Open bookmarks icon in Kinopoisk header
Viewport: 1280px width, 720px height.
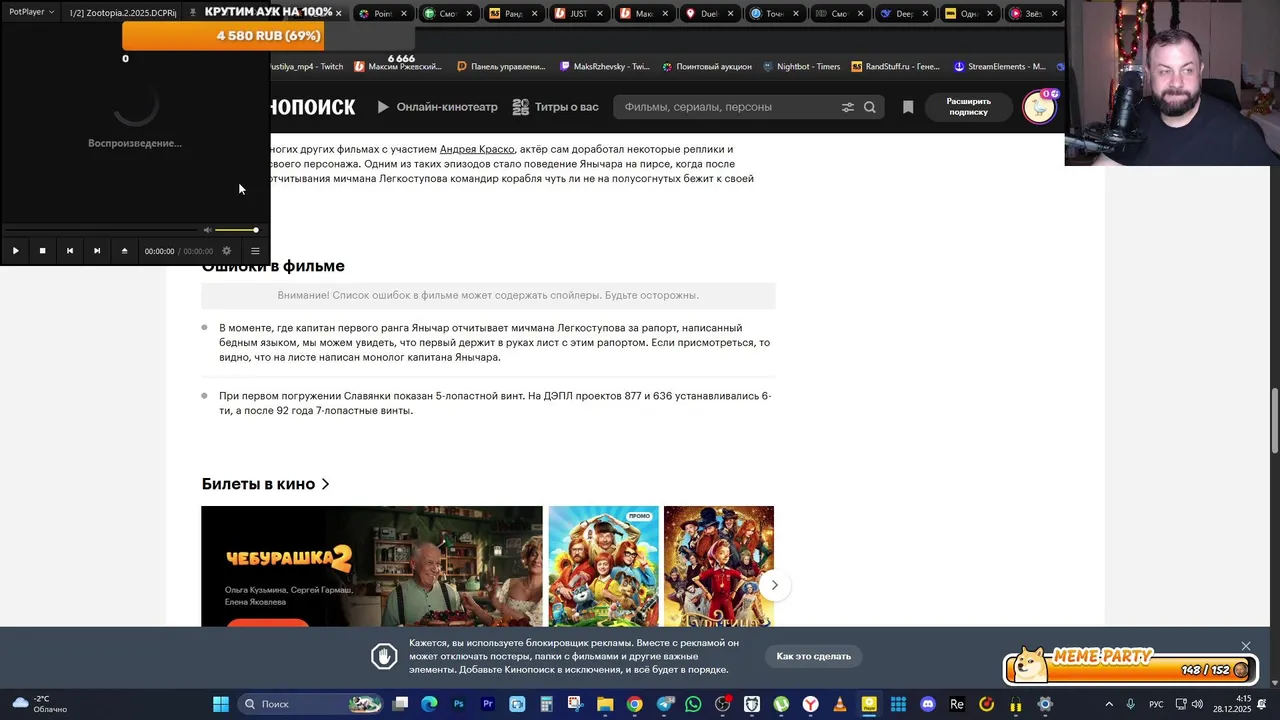(908, 107)
